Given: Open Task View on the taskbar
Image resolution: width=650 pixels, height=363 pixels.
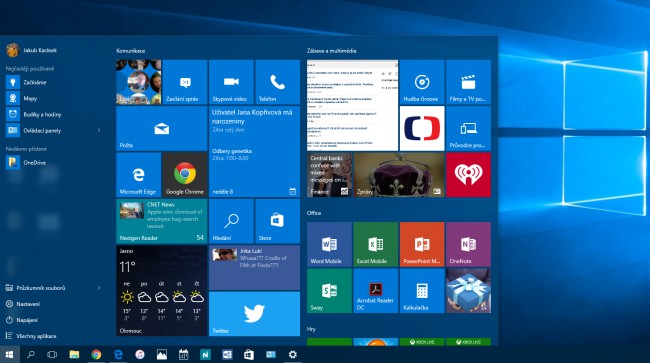Looking at the screenshot, I should pos(52,355).
